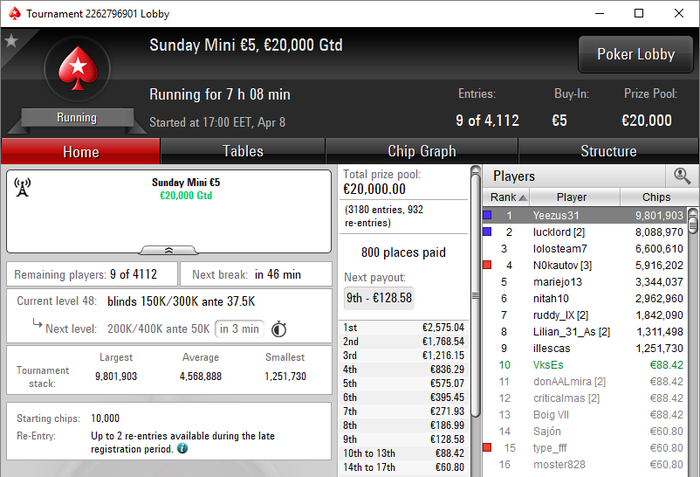The width and height of the screenshot is (700, 477).
Task: Click Remaining players 9 of 4112 box
Action: pos(92,274)
